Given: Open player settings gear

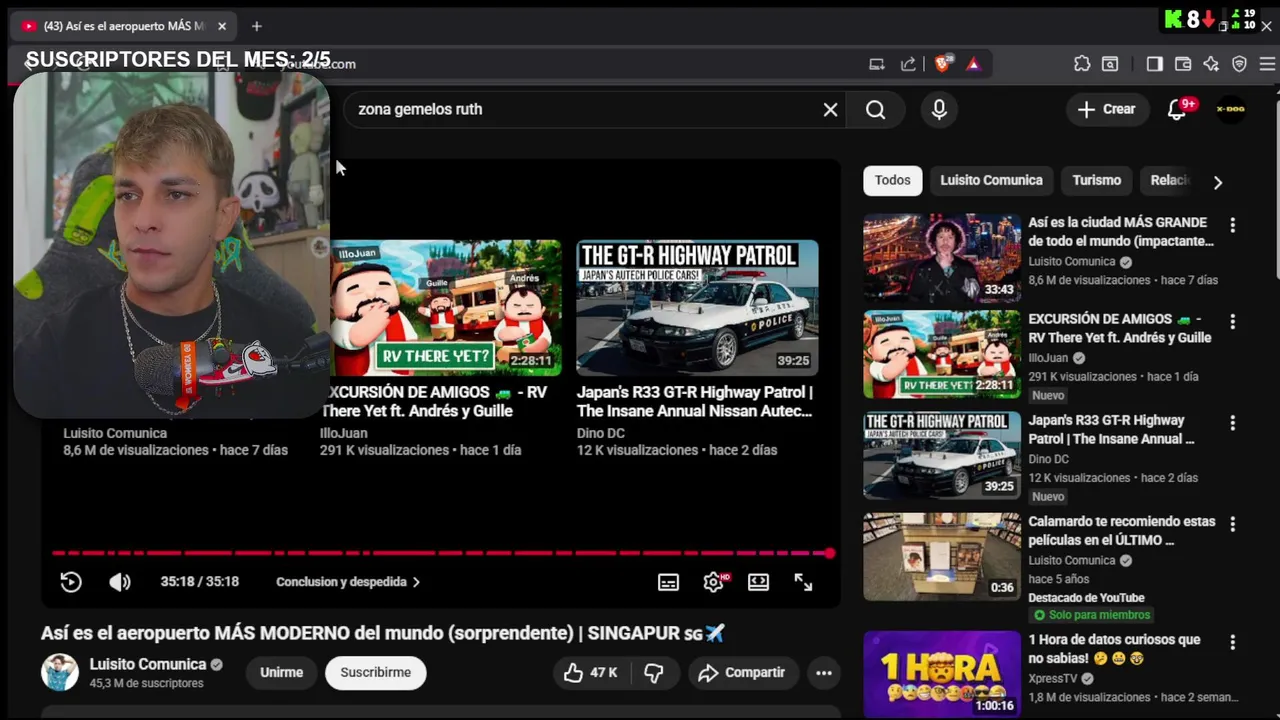Looking at the screenshot, I should [x=713, y=582].
